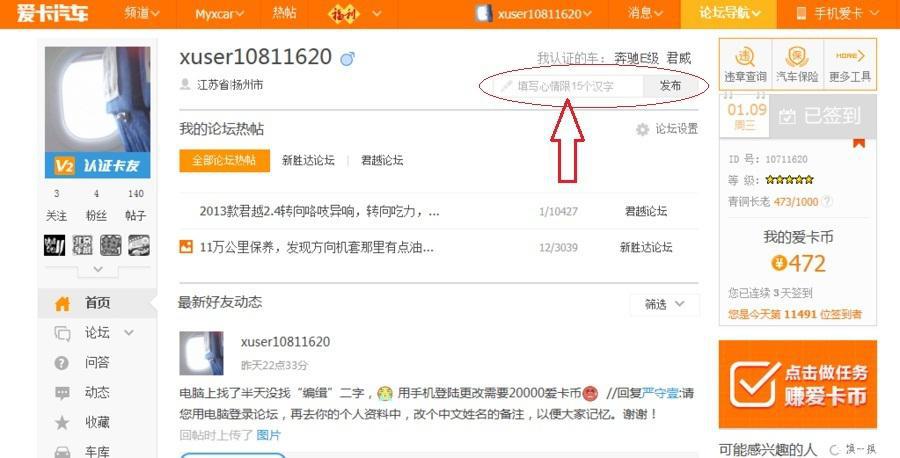Open 动态 in the sidebar

click(98, 393)
